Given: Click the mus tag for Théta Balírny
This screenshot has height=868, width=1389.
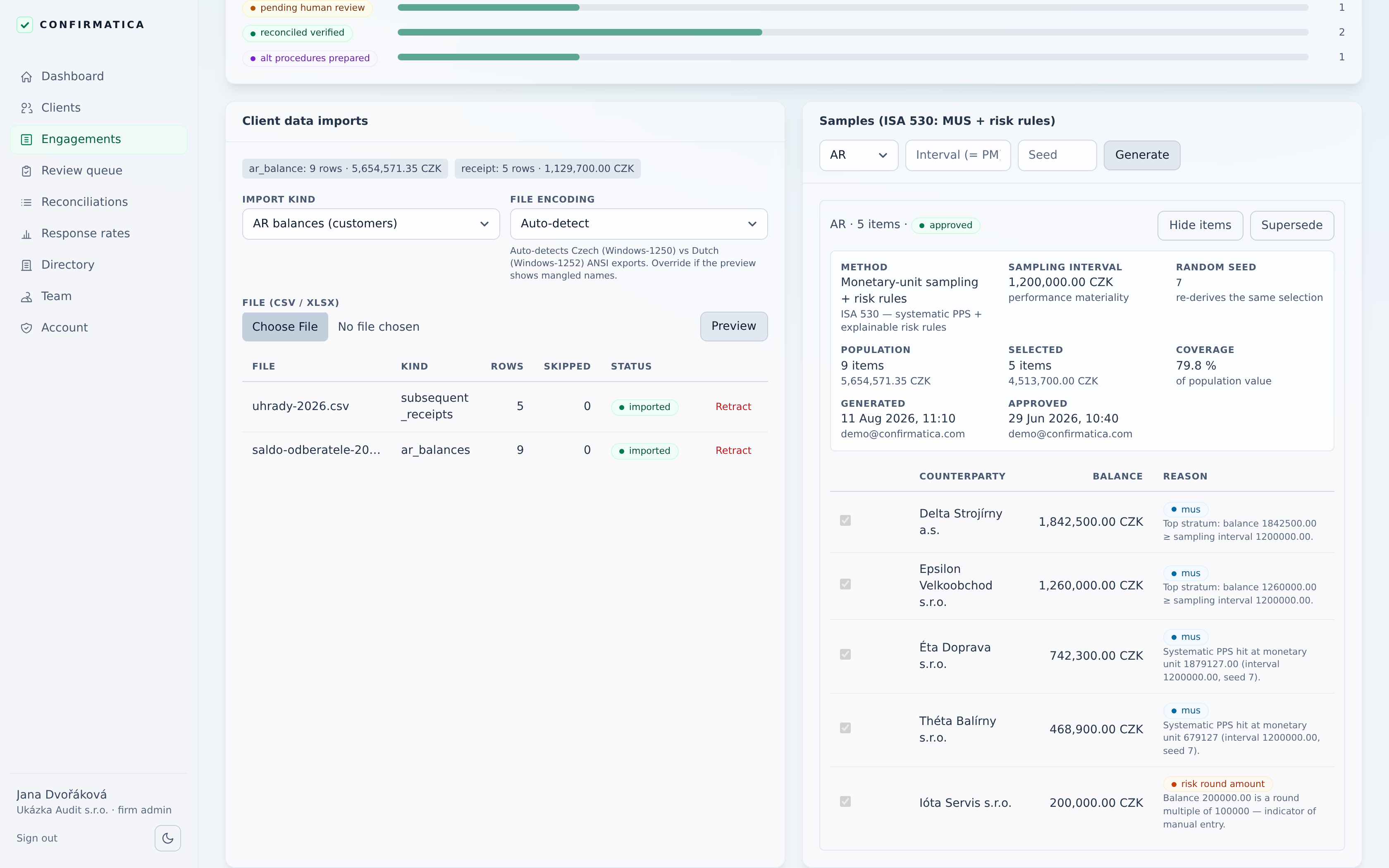Looking at the screenshot, I should point(1185,710).
